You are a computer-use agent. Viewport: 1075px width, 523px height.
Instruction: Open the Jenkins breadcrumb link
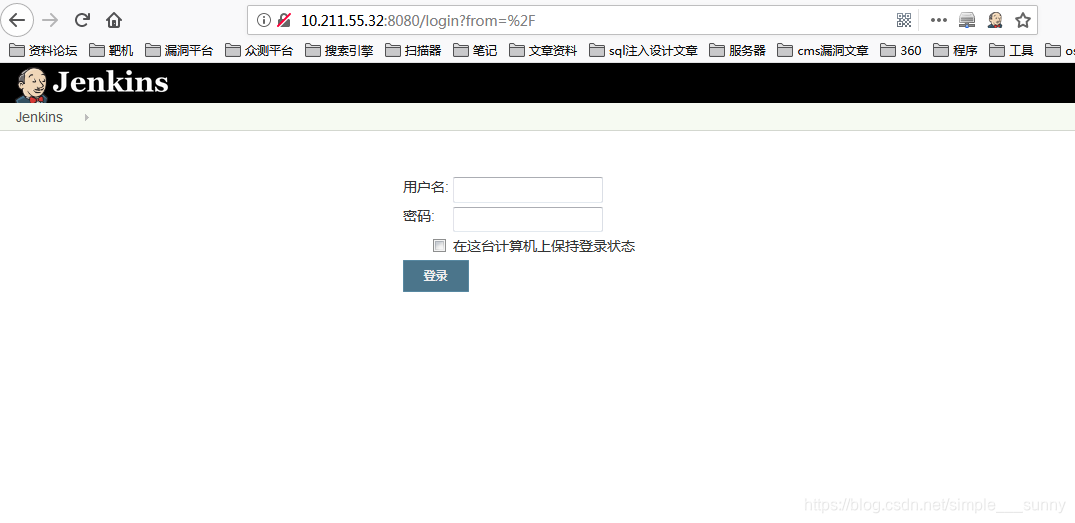[39, 117]
